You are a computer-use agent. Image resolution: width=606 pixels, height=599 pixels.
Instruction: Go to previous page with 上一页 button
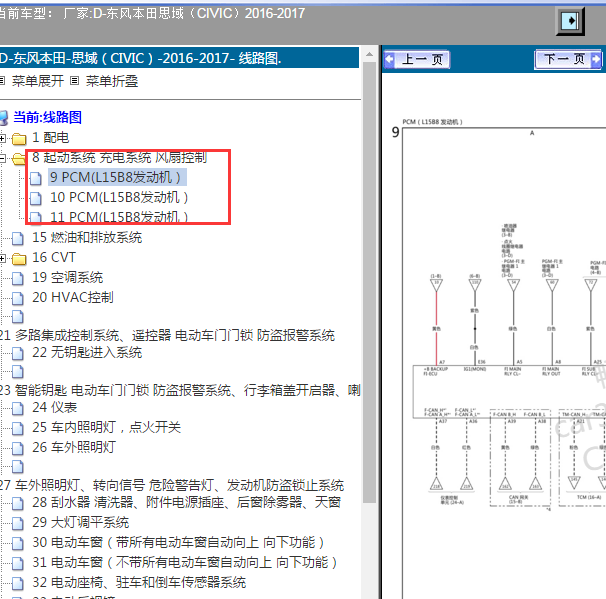(x=417, y=60)
